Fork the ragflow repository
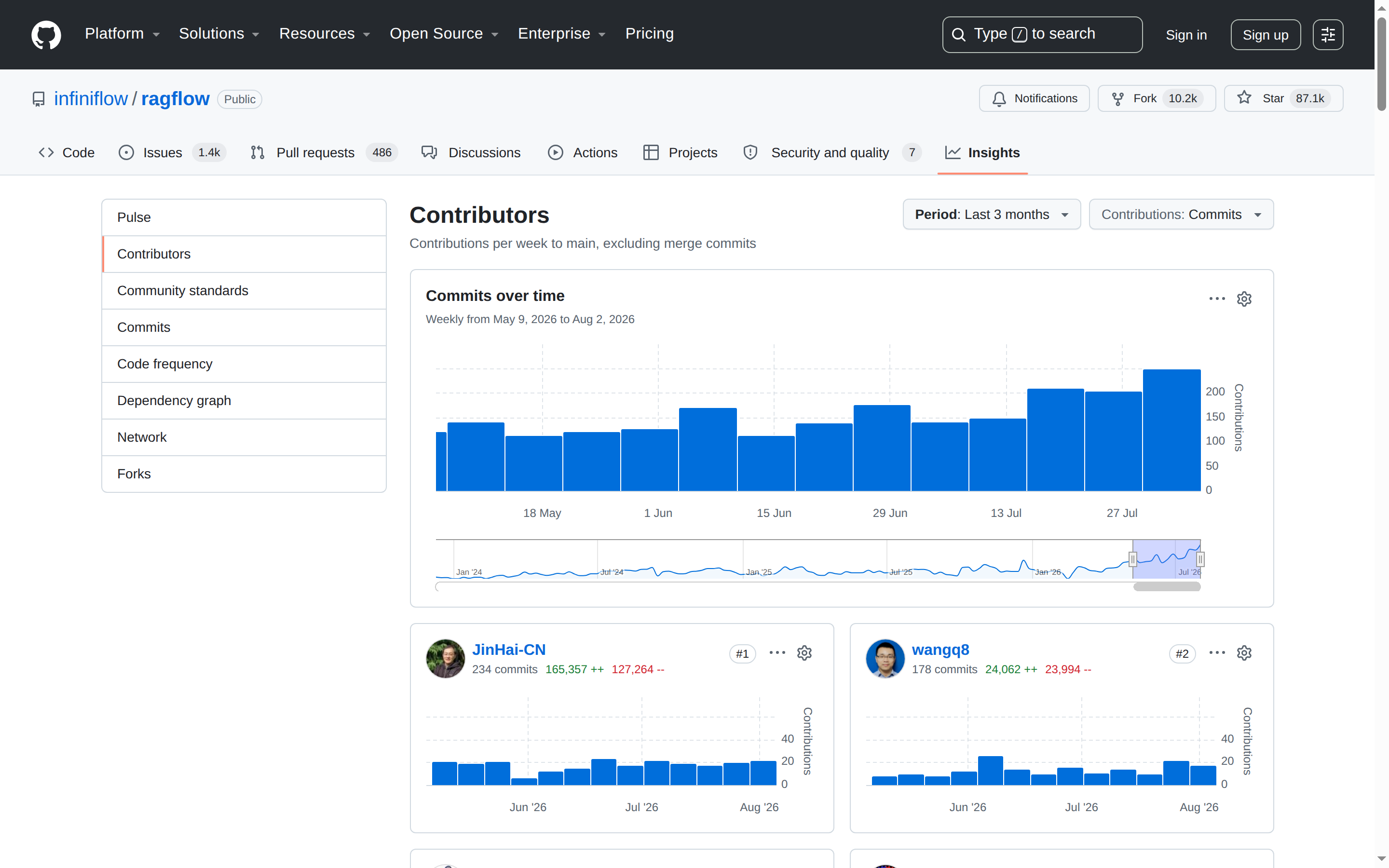This screenshot has height=868, width=1389. (x=1157, y=99)
